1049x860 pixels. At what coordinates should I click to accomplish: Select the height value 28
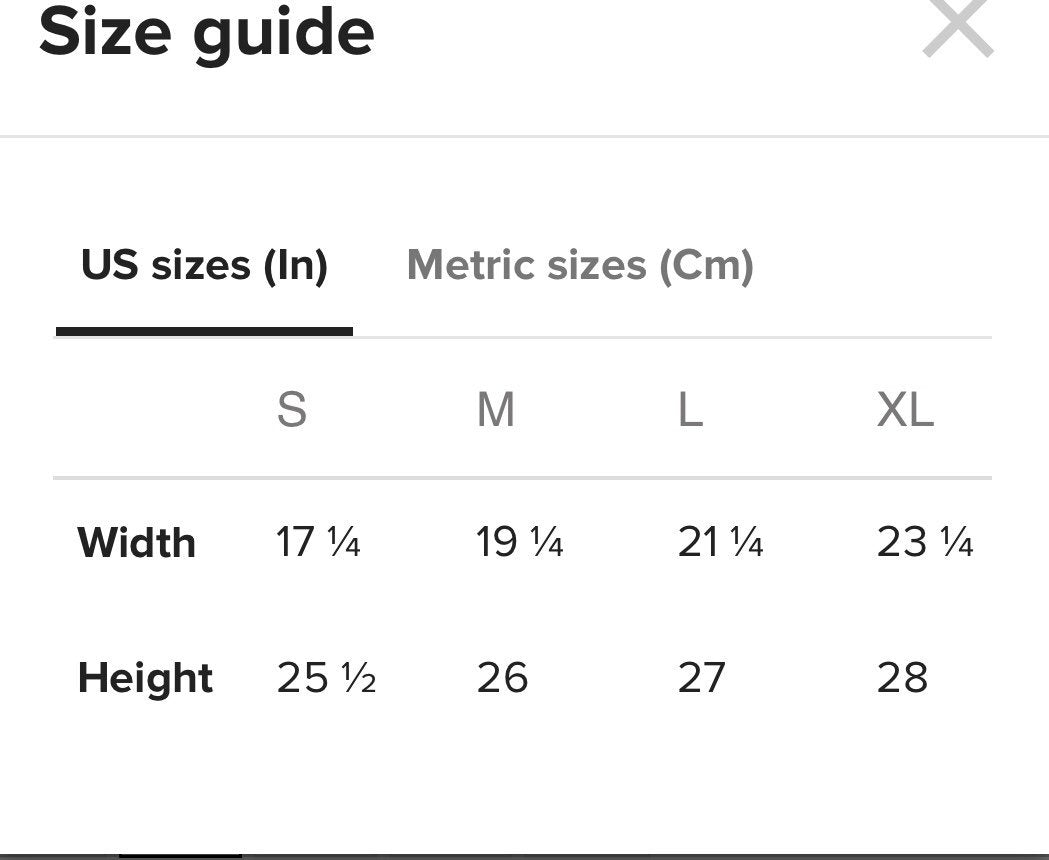click(x=902, y=677)
